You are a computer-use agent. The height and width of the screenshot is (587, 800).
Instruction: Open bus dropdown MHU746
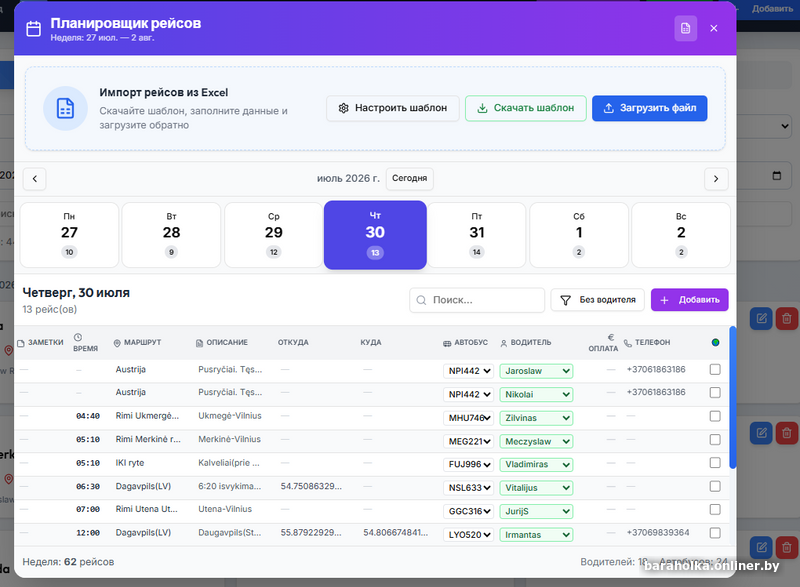click(468, 418)
